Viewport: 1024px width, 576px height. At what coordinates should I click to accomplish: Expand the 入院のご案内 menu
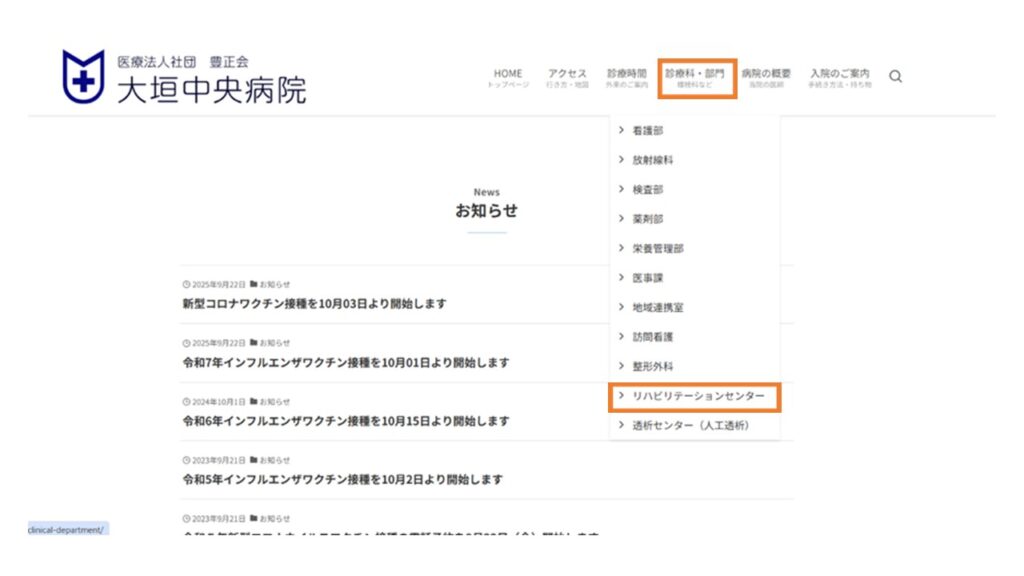point(839,77)
